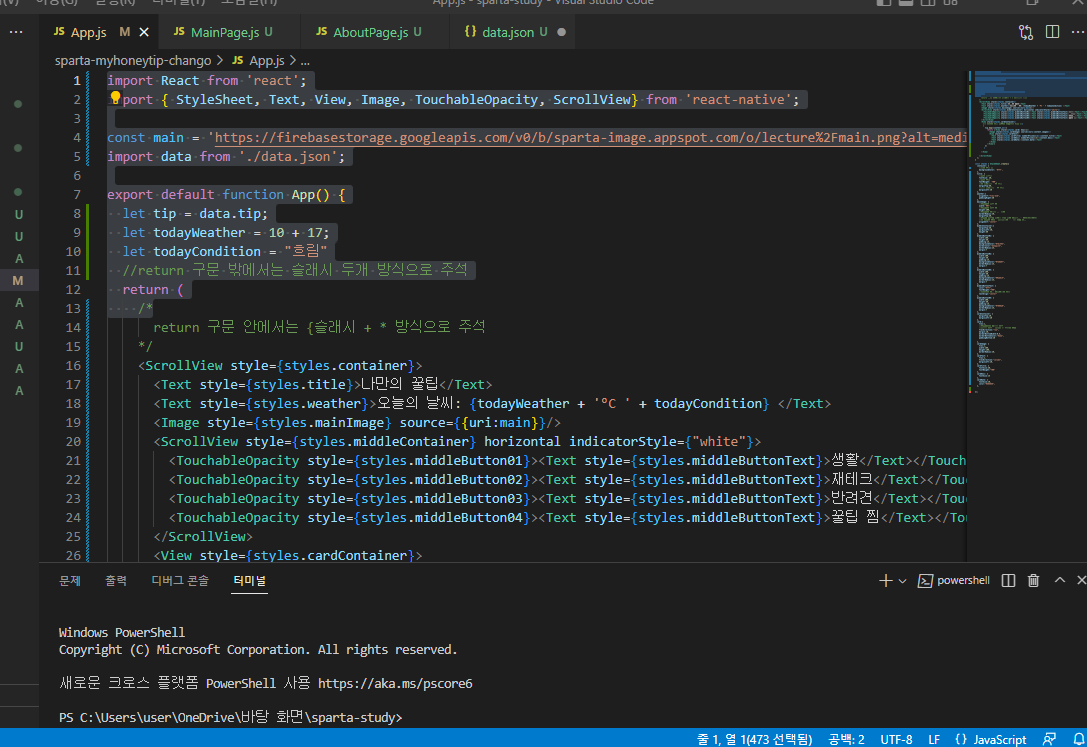This screenshot has width=1087, height=747.
Task: Open the AboutPage.js tab
Action: tap(369, 32)
